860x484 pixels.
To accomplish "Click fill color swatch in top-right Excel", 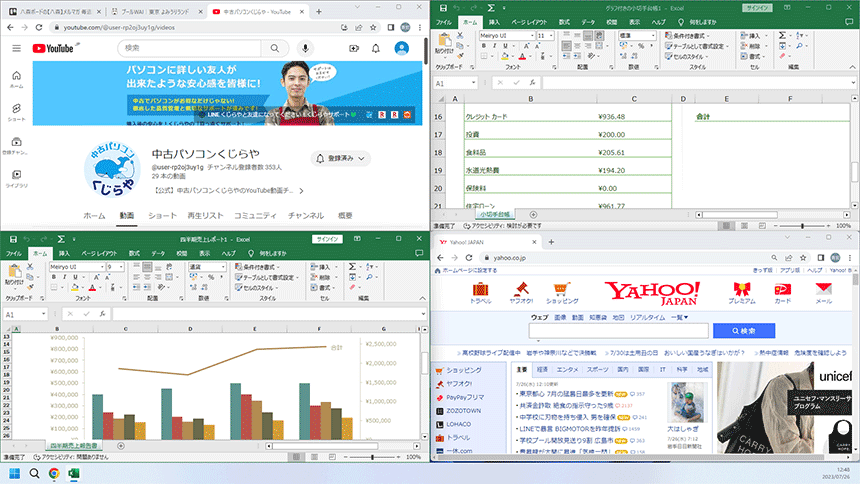I will click(504, 56).
